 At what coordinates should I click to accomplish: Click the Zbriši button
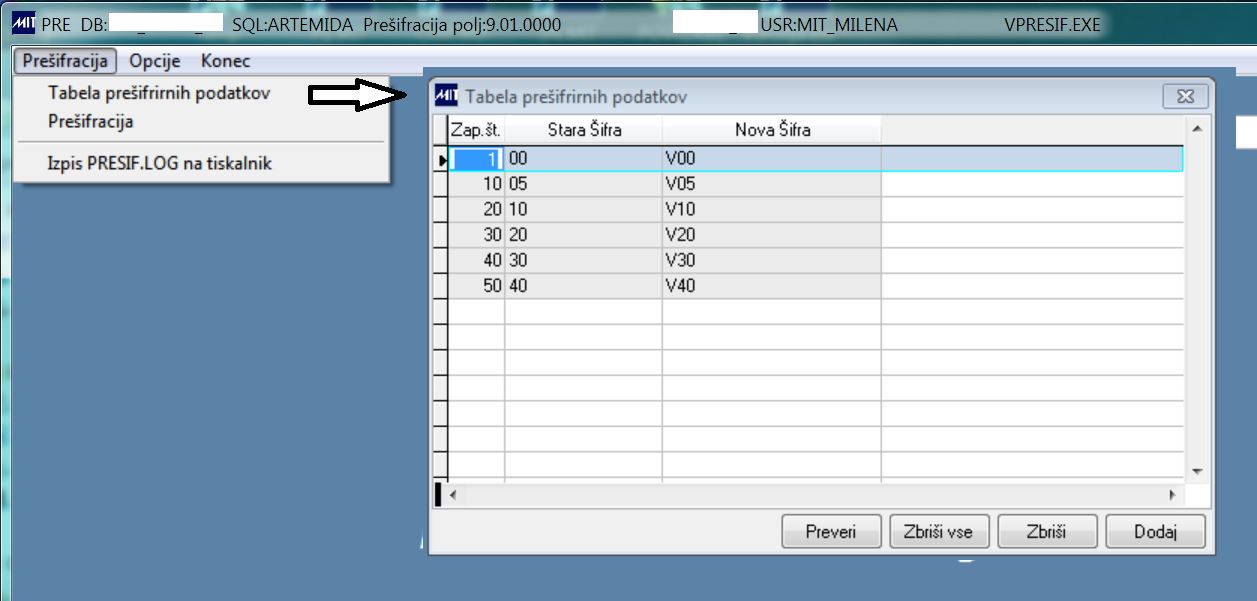(x=1047, y=532)
